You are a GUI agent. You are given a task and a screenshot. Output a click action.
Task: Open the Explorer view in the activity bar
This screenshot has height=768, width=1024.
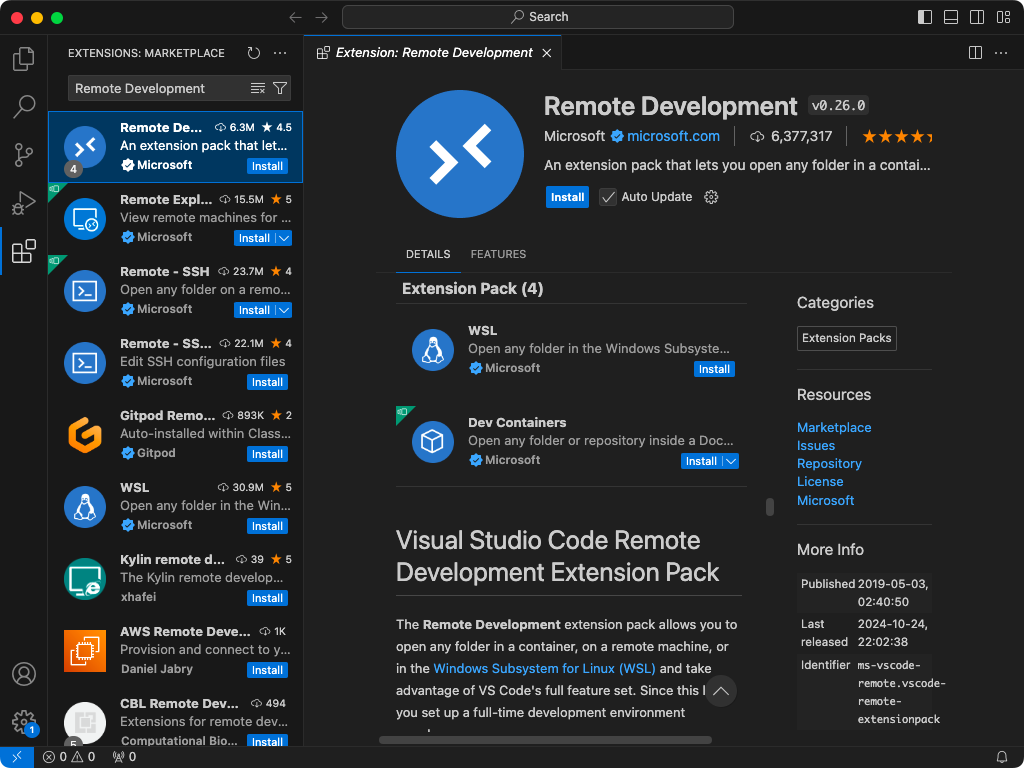click(24, 59)
